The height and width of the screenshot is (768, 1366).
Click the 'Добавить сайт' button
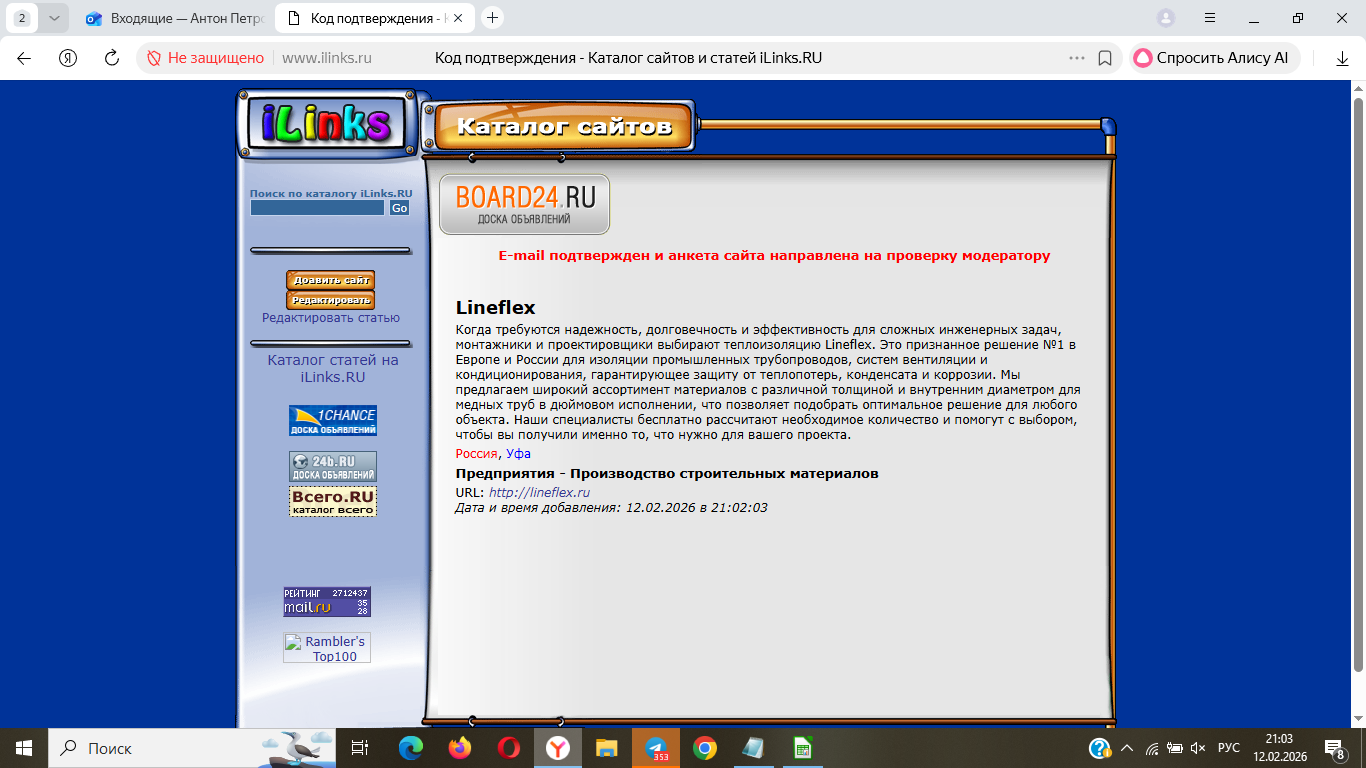click(331, 280)
